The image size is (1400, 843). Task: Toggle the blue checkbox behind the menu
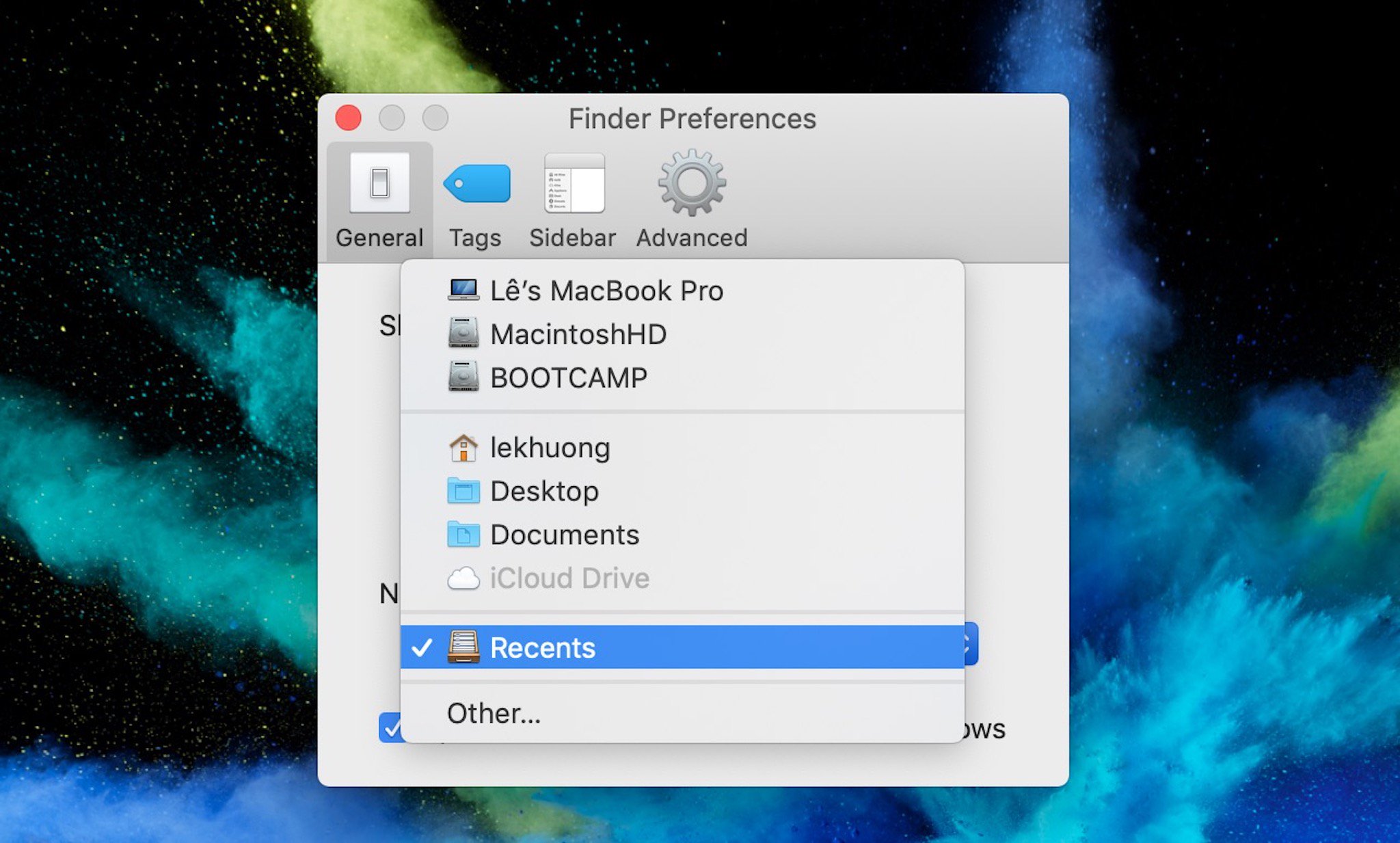click(x=390, y=727)
